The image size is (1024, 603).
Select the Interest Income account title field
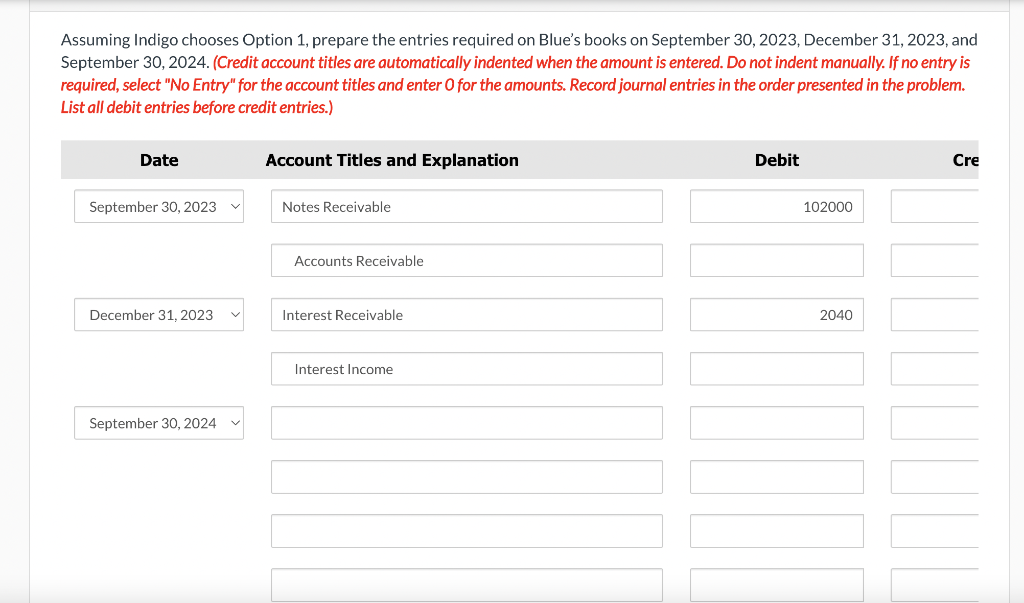tap(466, 368)
